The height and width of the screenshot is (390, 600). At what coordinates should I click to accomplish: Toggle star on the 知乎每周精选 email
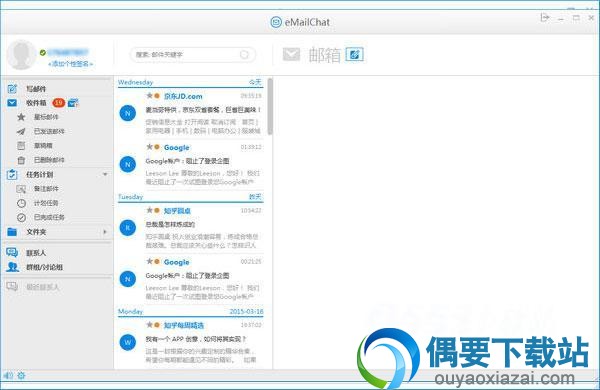click(x=149, y=325)
